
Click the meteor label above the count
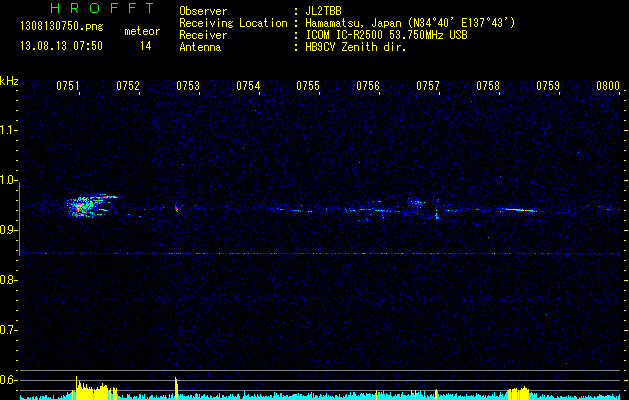pyautogui.click(x=141, y=32)
